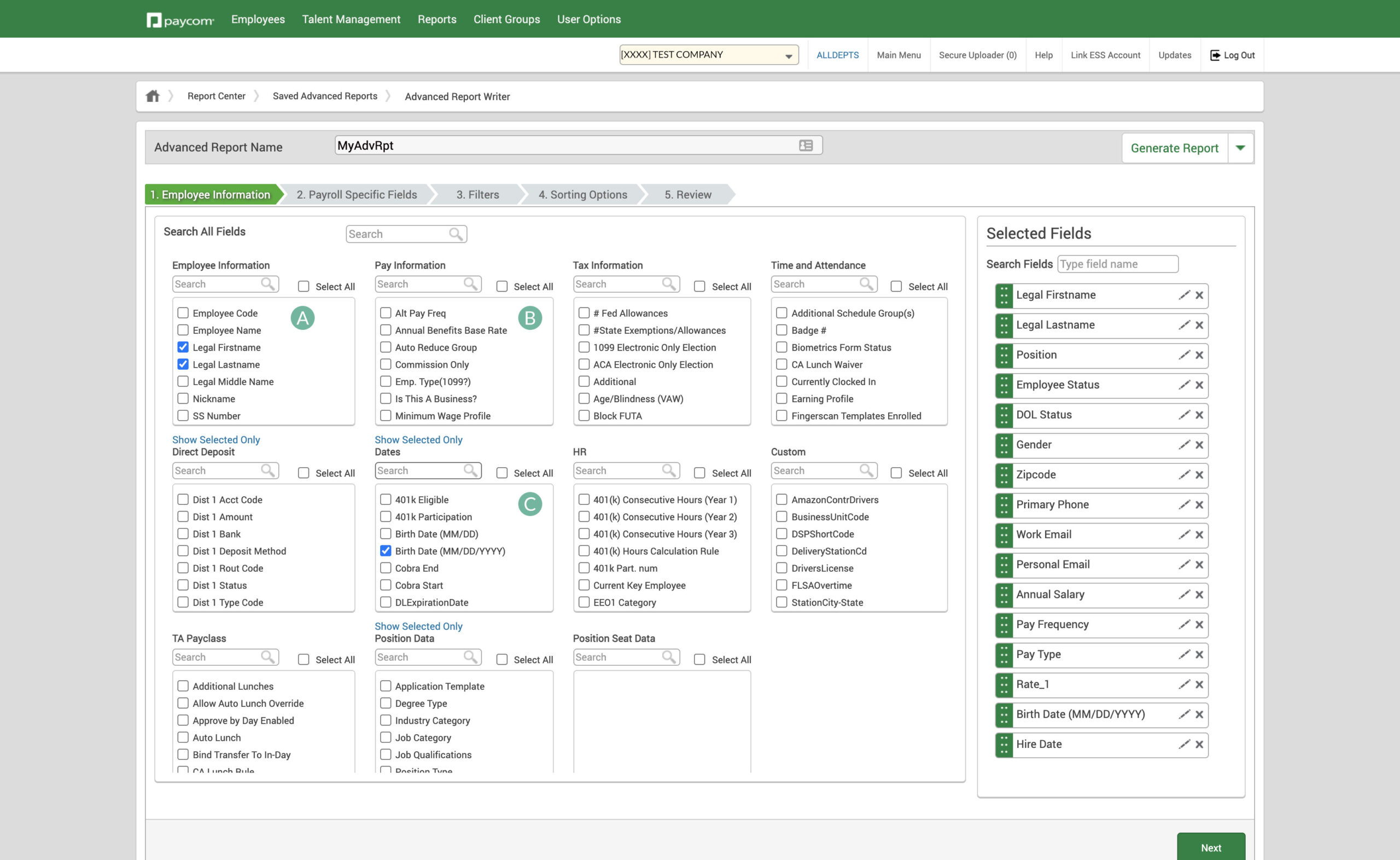Toggle Select All for Pay Information
The height and width of the screenshot is (860, 1400).
point(502,287)
